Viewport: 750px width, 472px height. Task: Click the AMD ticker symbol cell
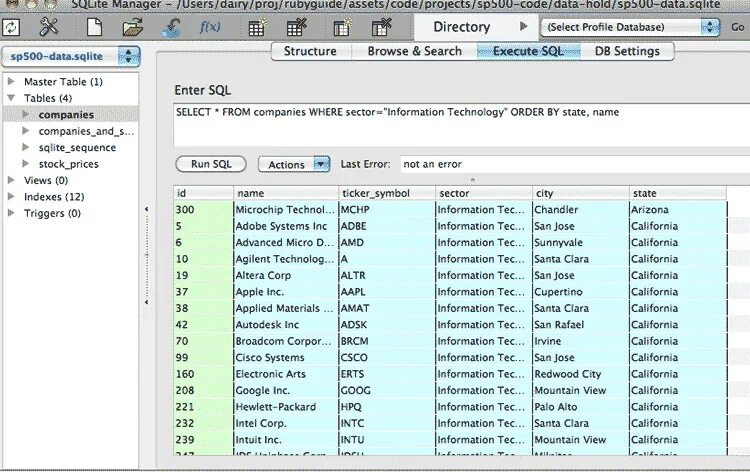click(x=387, y=242)
